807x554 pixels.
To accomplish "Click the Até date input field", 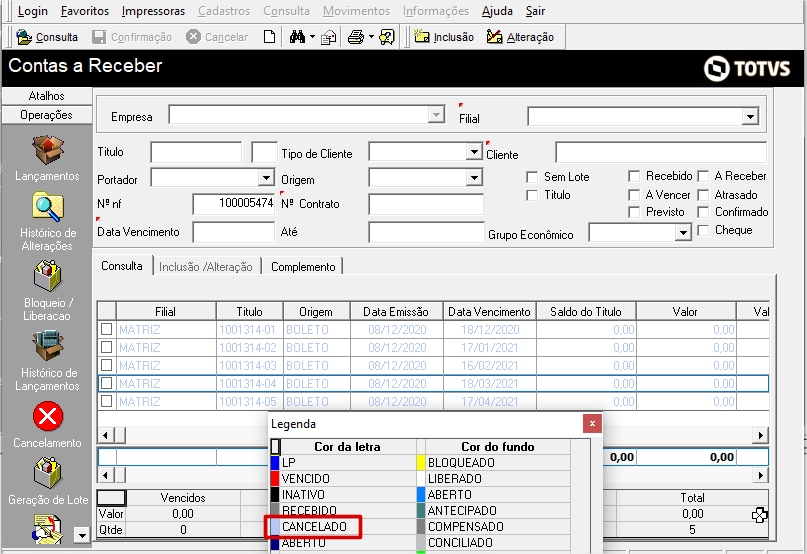I will point(426,232).
